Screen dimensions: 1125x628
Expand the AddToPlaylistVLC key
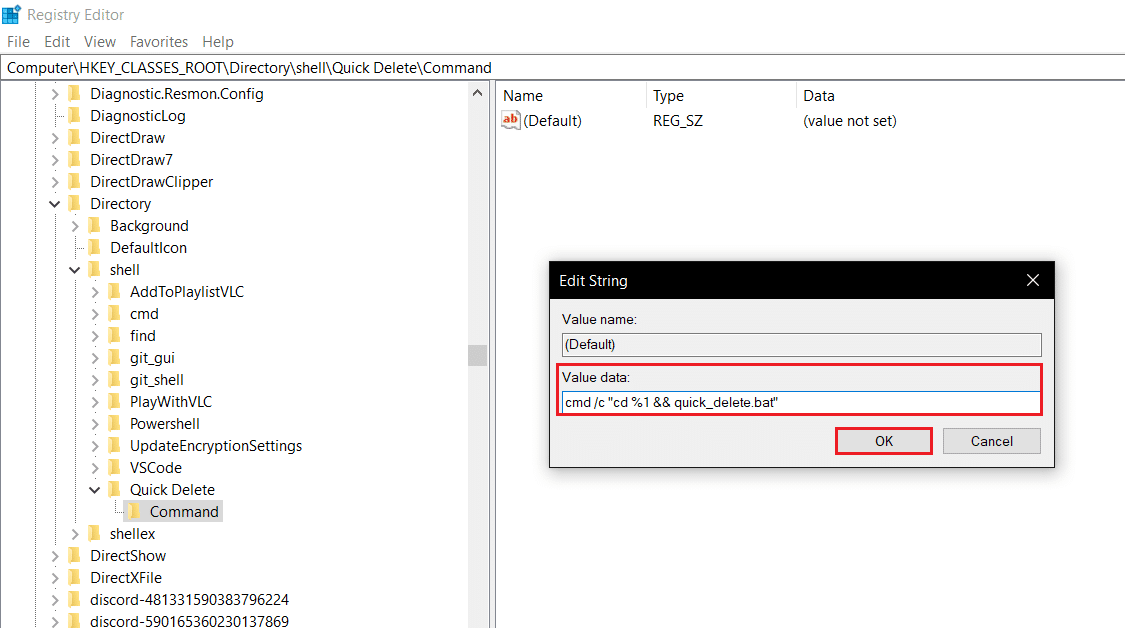click(x=95, y=292)
